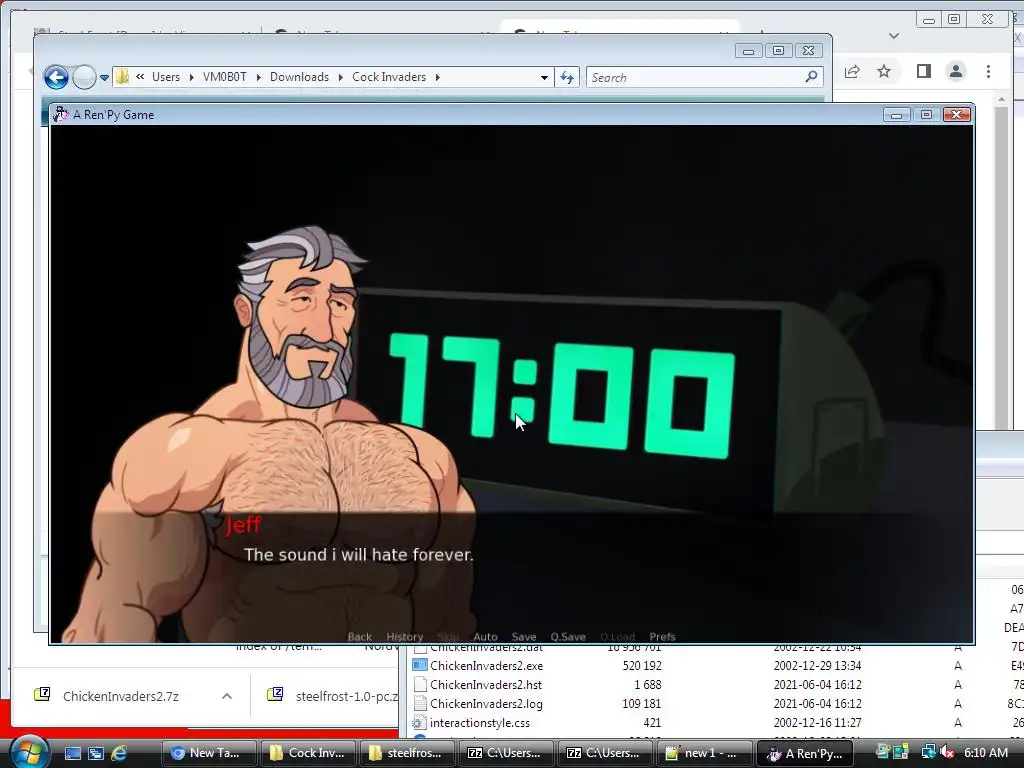Viewport: 1024px width, 768px height.
Task: Bookmark the page with the Chrome star icon
Action: point(884,71)
